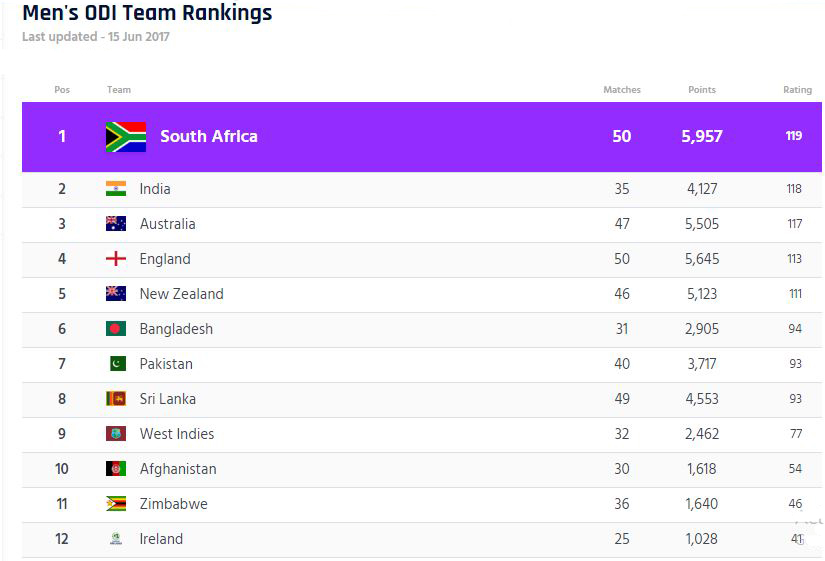Open the South Africa team name

tap(208, 137)
